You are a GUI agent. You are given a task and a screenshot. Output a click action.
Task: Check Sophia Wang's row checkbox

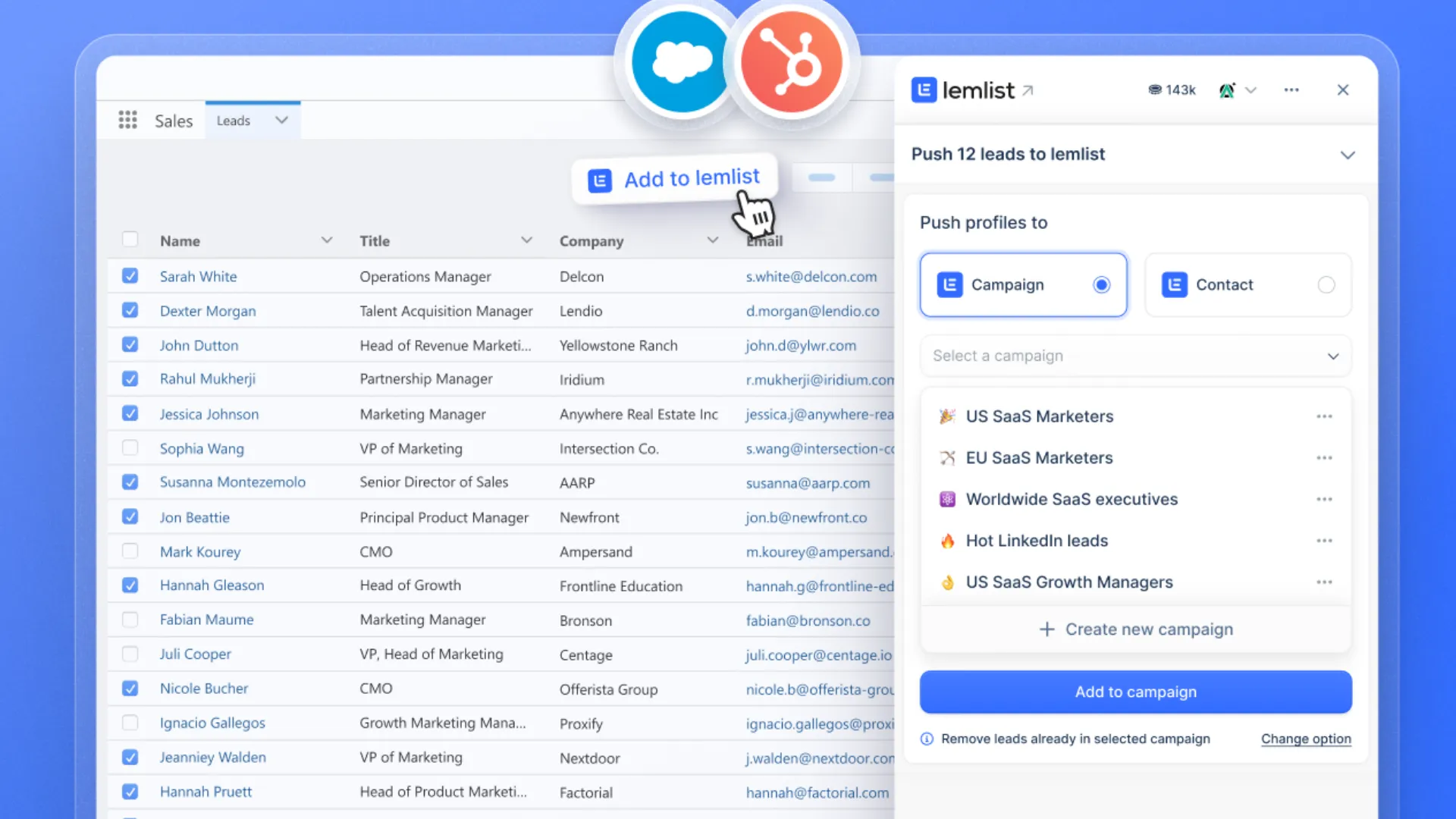[x=130, y=448]
